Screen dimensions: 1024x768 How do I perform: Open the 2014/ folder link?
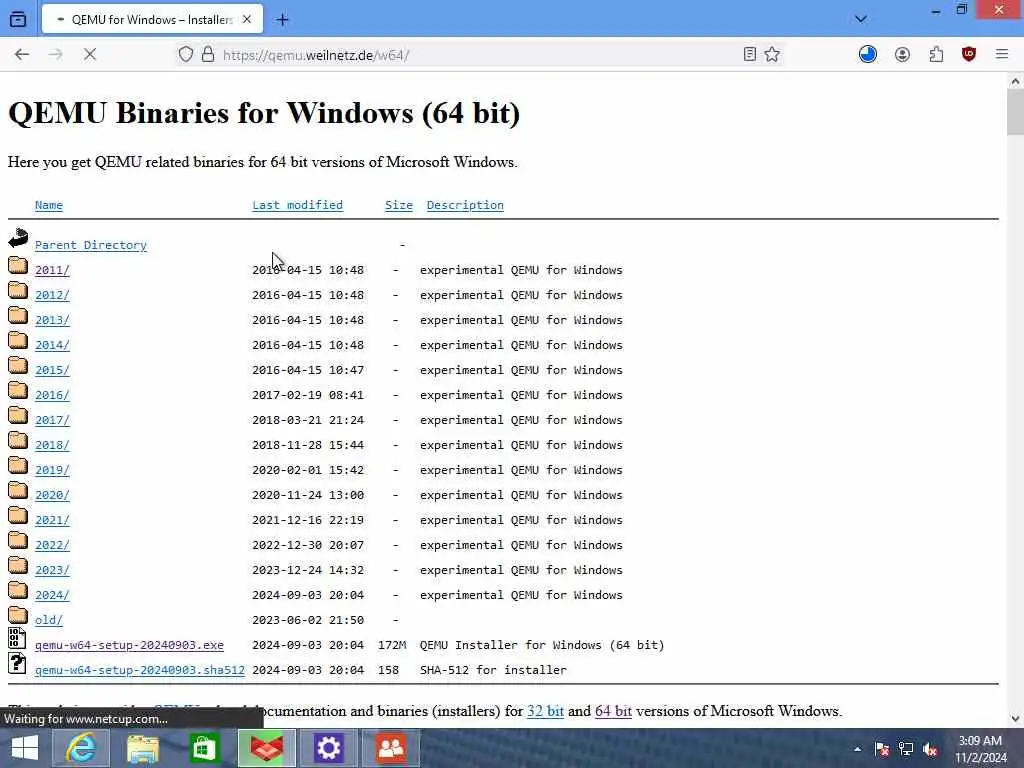pyautogui.click(x=52, y=345)
